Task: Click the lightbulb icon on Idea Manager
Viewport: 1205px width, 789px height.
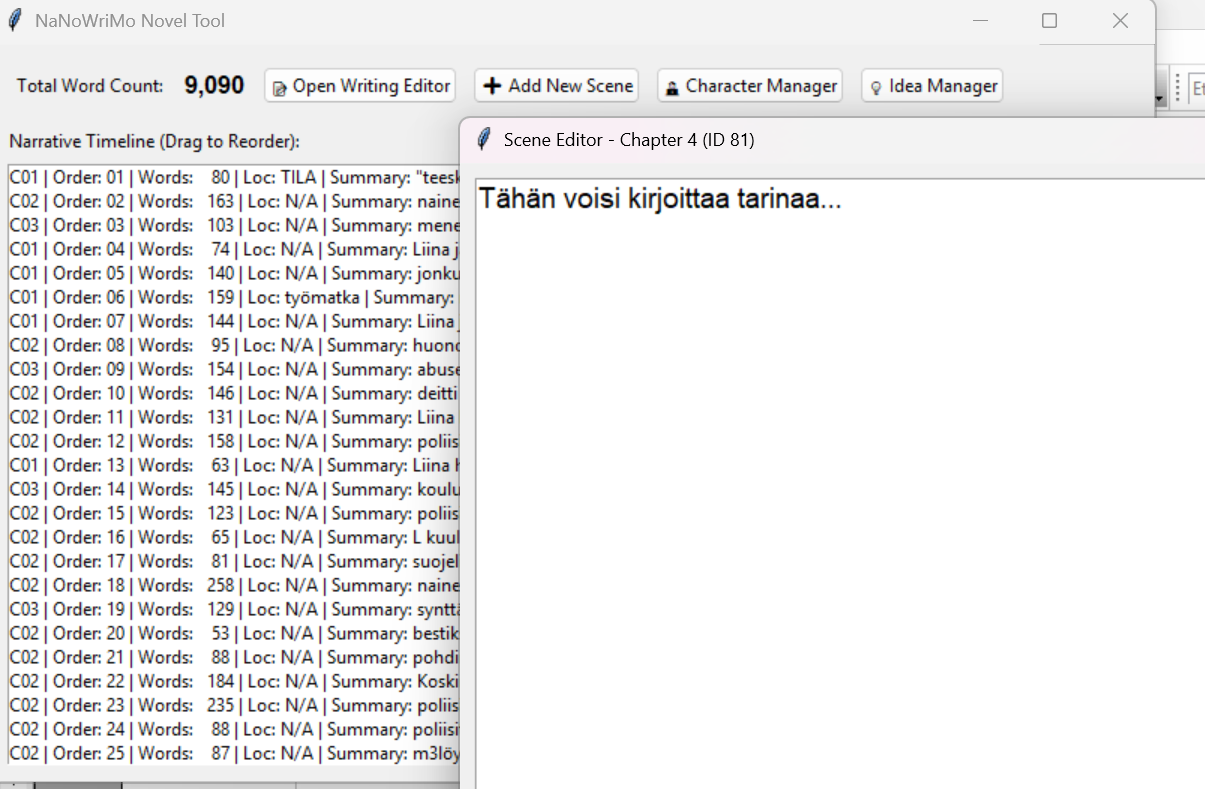Action: coord(876,87)
